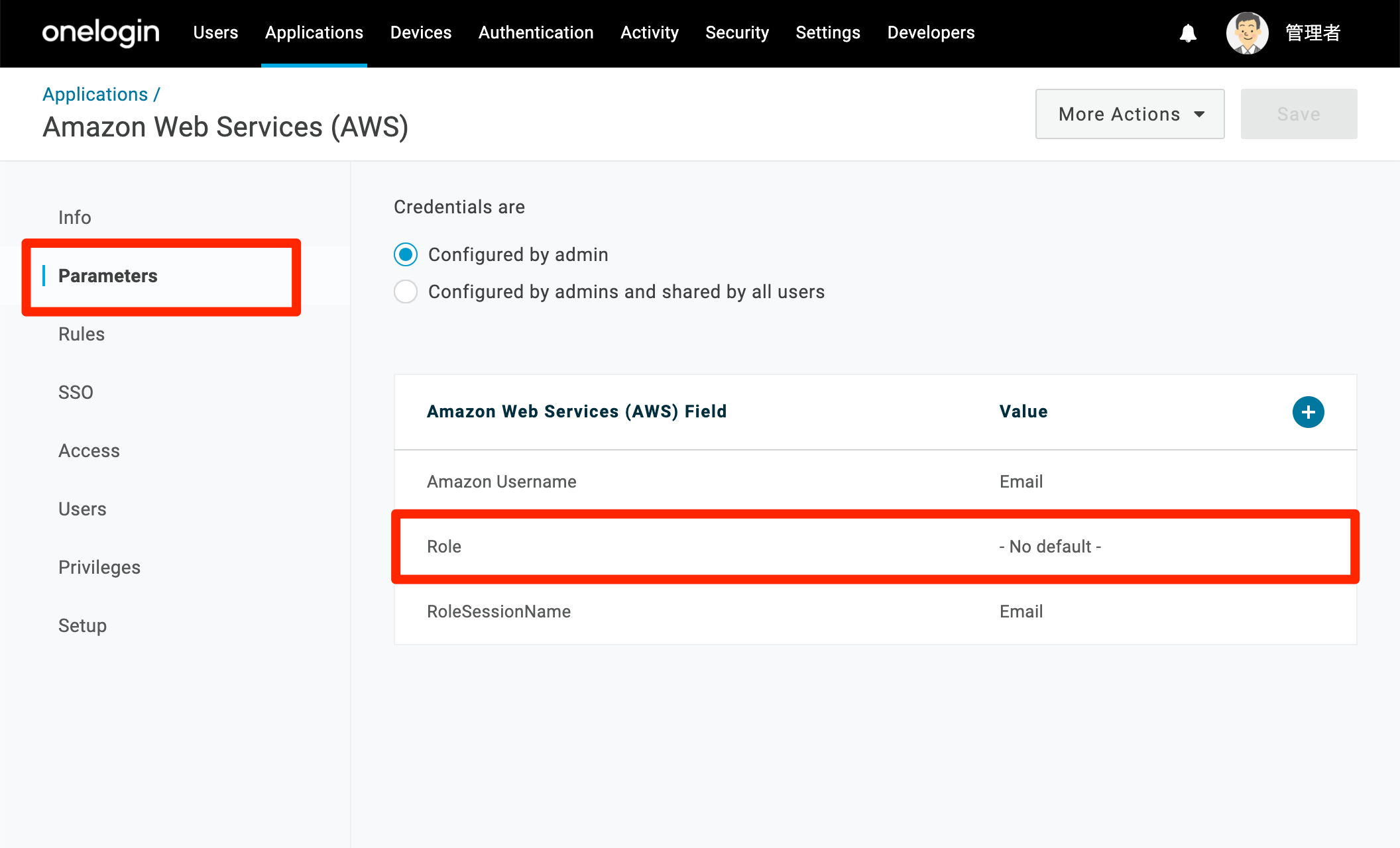1400x848 pixels.
Task: Switch to the SSO tab
Action: point(76,392)
